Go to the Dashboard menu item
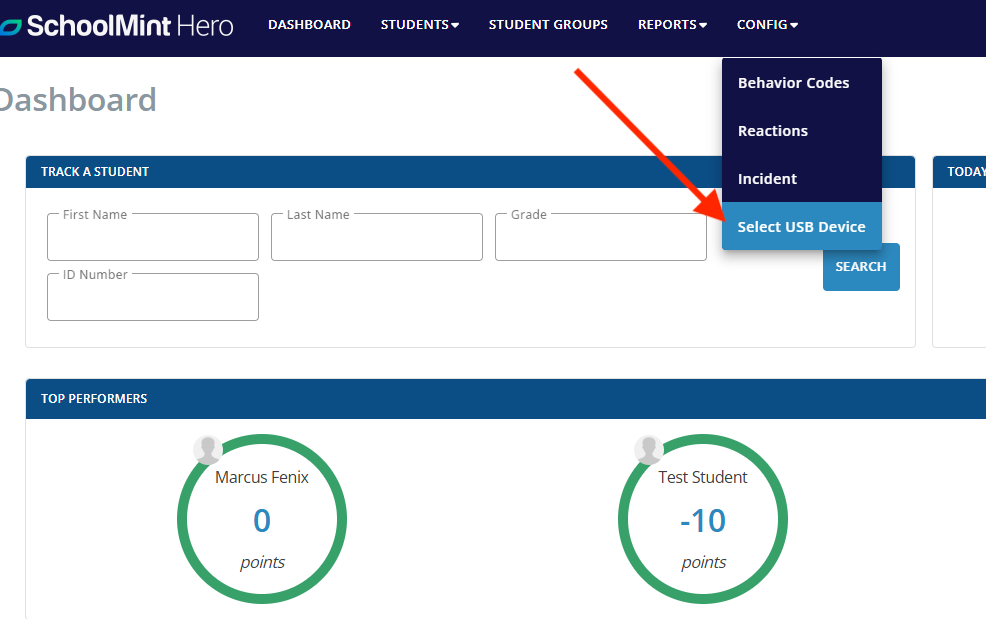 click(x=309, y=25)
